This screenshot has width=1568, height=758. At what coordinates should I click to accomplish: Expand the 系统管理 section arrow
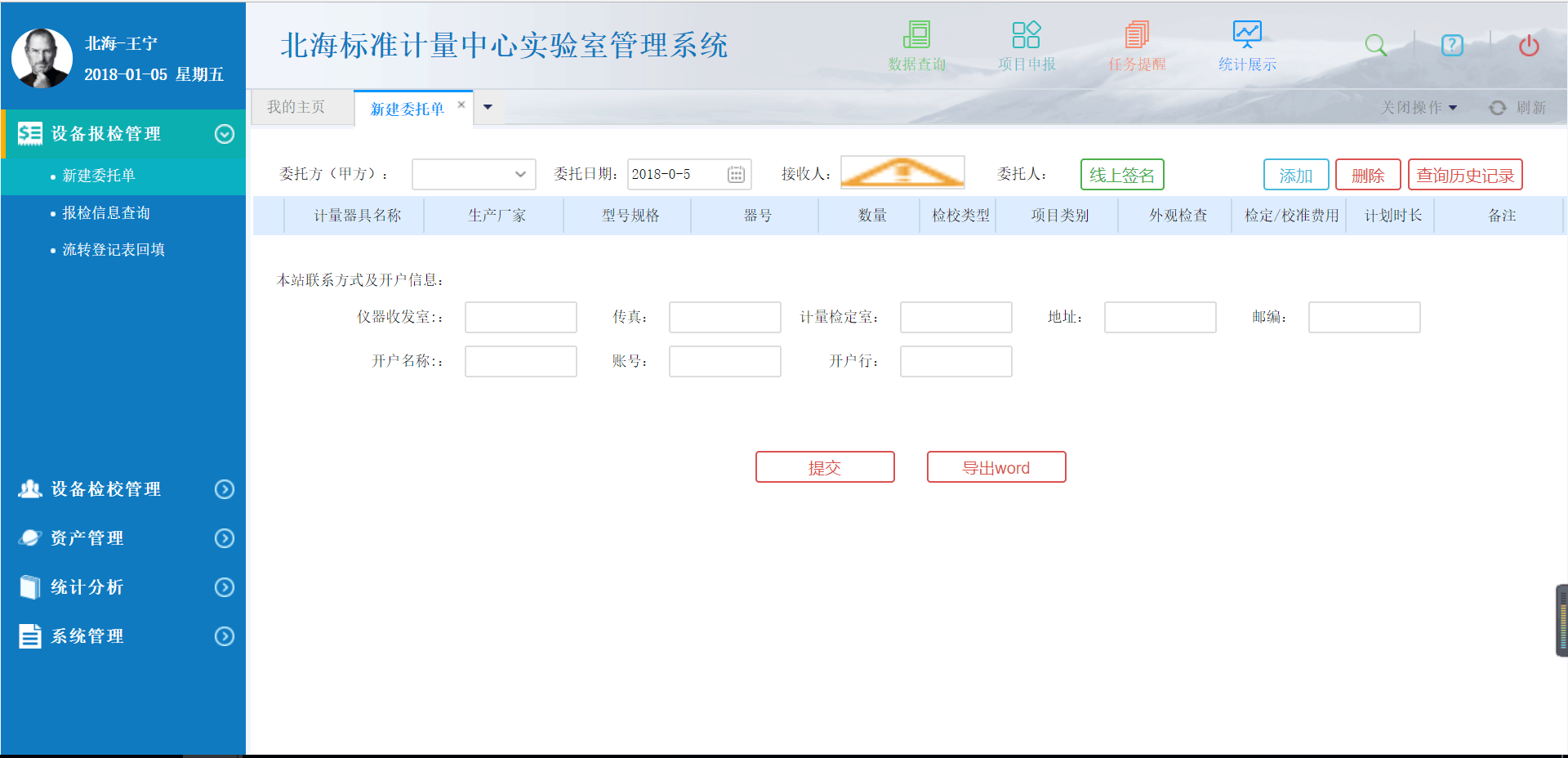[225, 636]
